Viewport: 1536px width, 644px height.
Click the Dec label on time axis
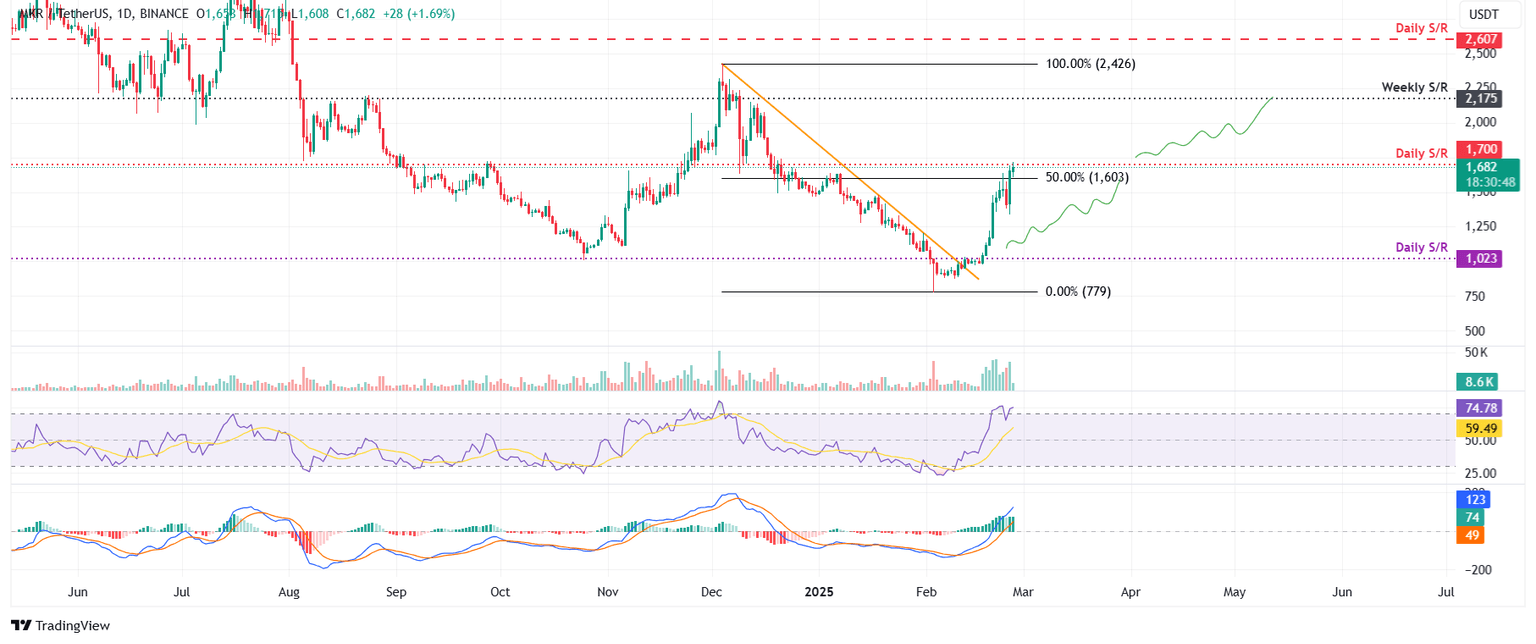(x=712, y=592)
